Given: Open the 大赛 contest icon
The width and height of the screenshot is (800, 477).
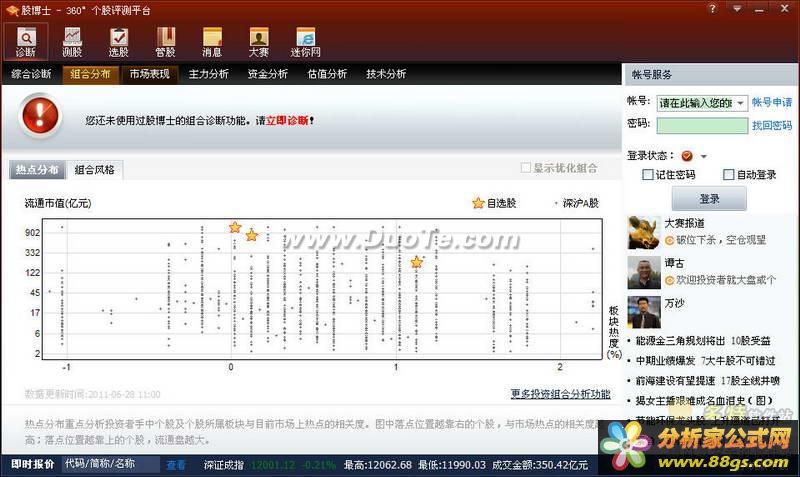Looking at the screenshot, I should 259,41.
